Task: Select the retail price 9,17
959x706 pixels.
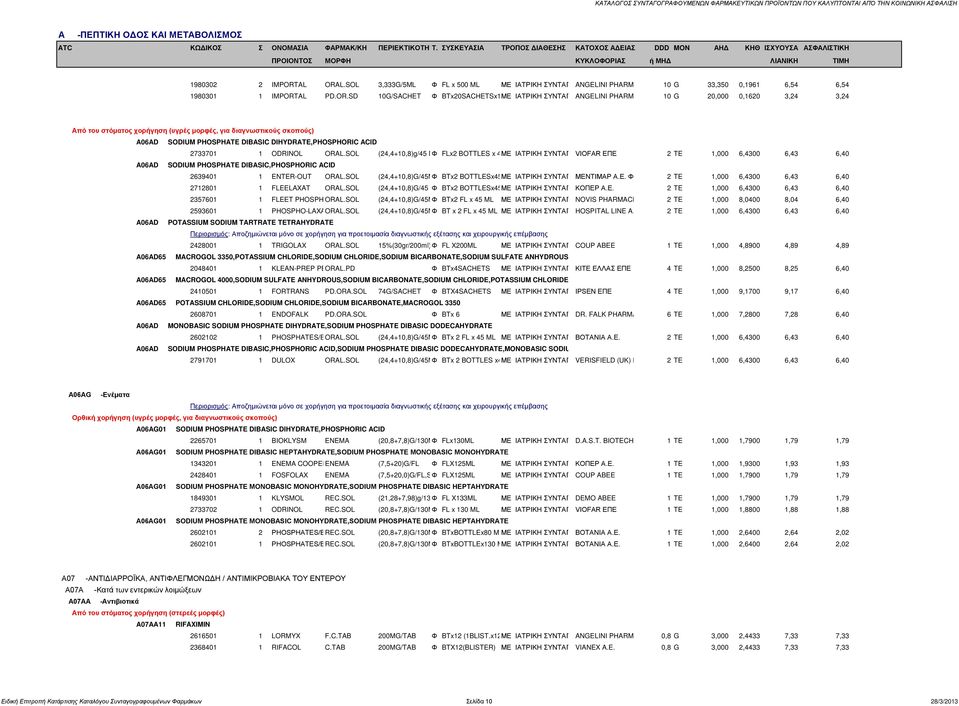Action: pyautogui.click(x=791, y=292)
